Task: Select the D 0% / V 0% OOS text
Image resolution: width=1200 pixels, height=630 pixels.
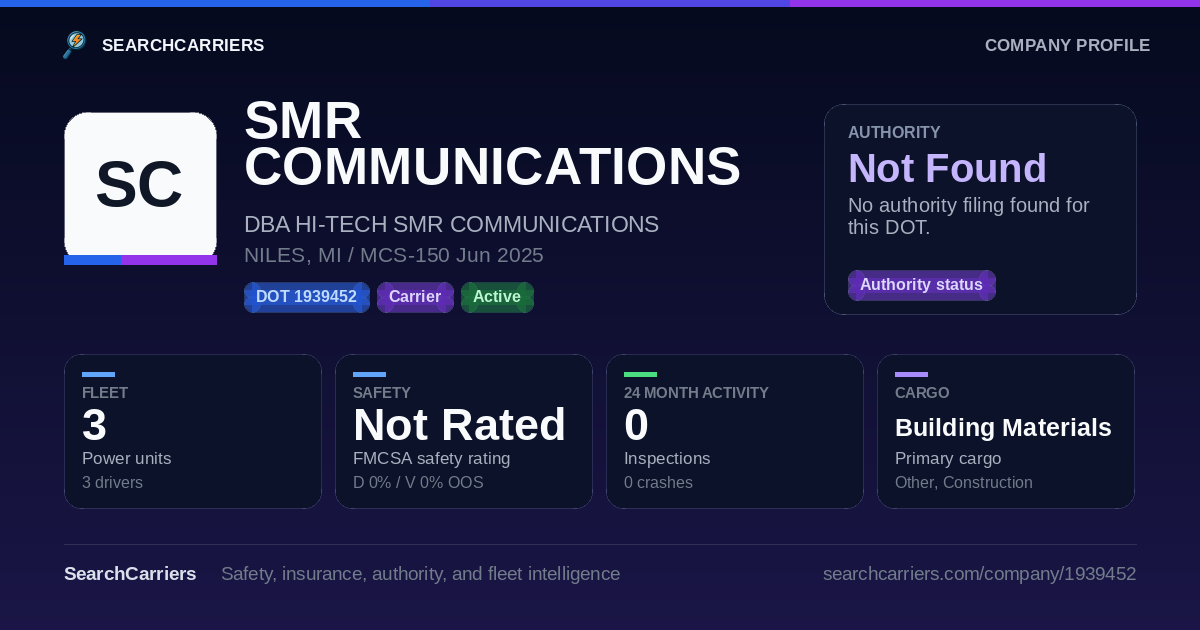Action: [x=418, y=483]
